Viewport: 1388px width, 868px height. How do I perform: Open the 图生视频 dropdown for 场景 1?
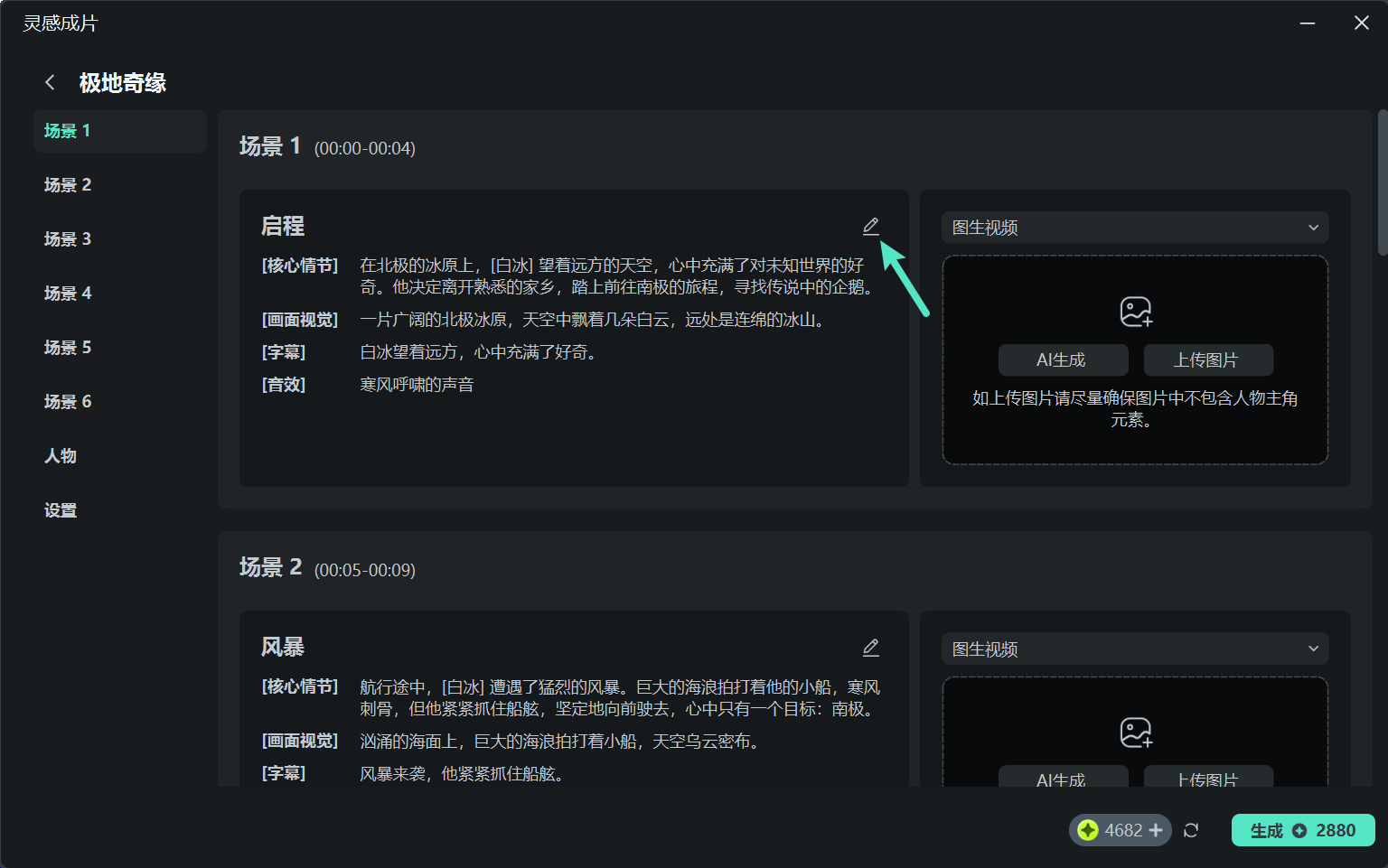click(1135, 228)
